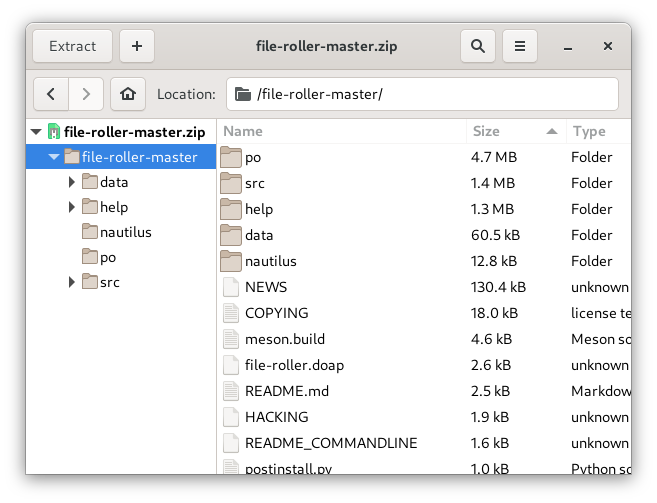Expand the help folder in sidebar
The height and width of the screenshot is (503, 657).
tap(72, 207)
